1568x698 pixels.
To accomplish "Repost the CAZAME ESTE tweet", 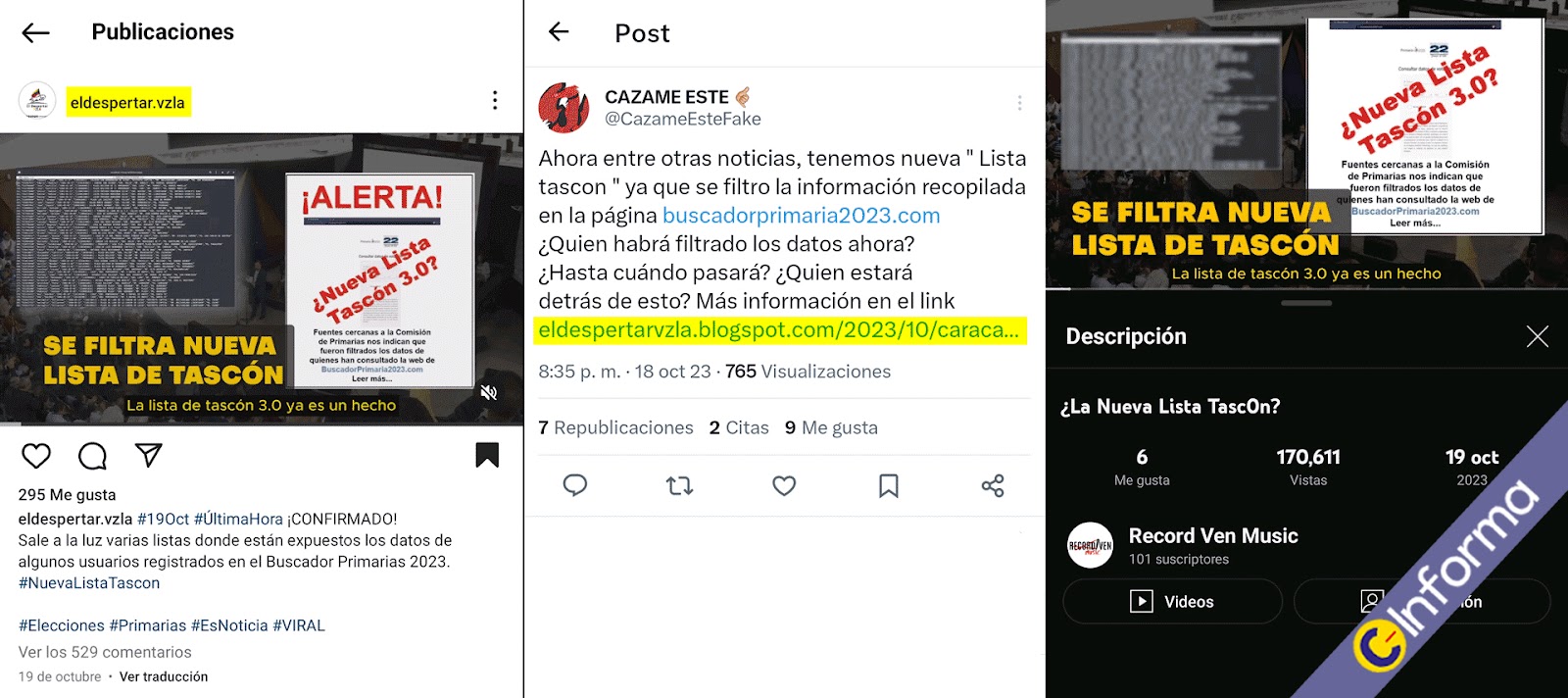I will click(x=679, y=485).
